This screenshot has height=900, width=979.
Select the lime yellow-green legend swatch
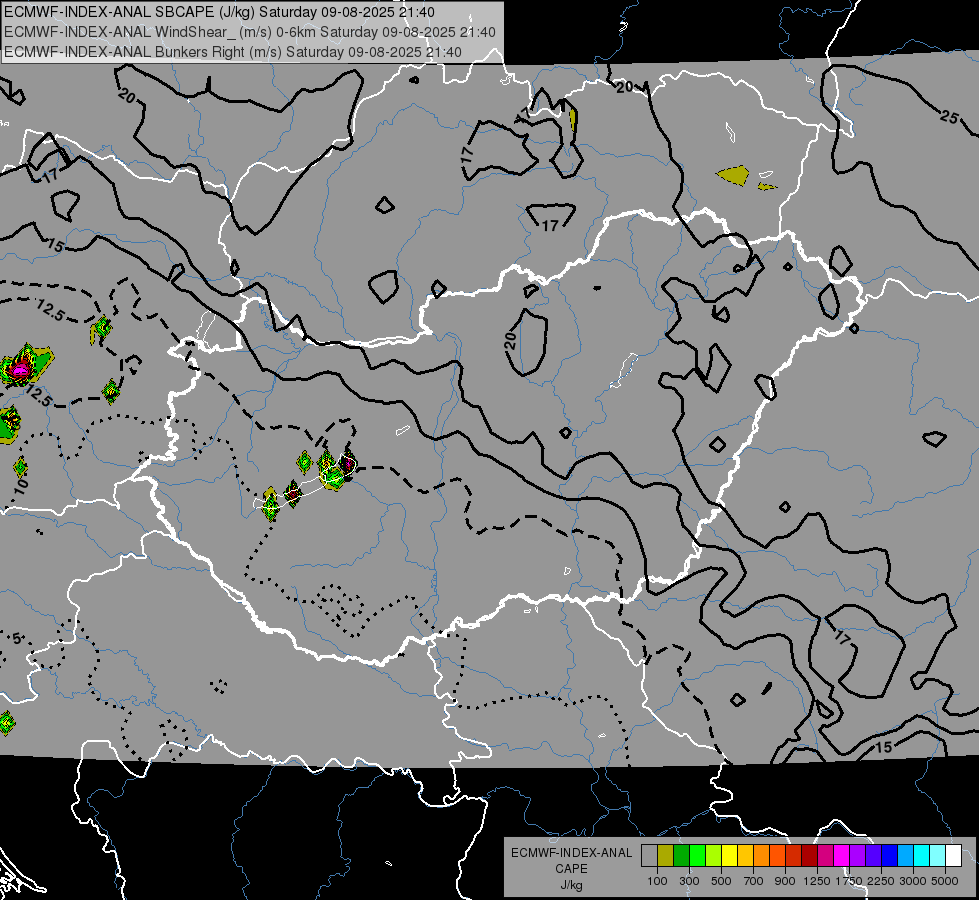[x=713, y=856]
